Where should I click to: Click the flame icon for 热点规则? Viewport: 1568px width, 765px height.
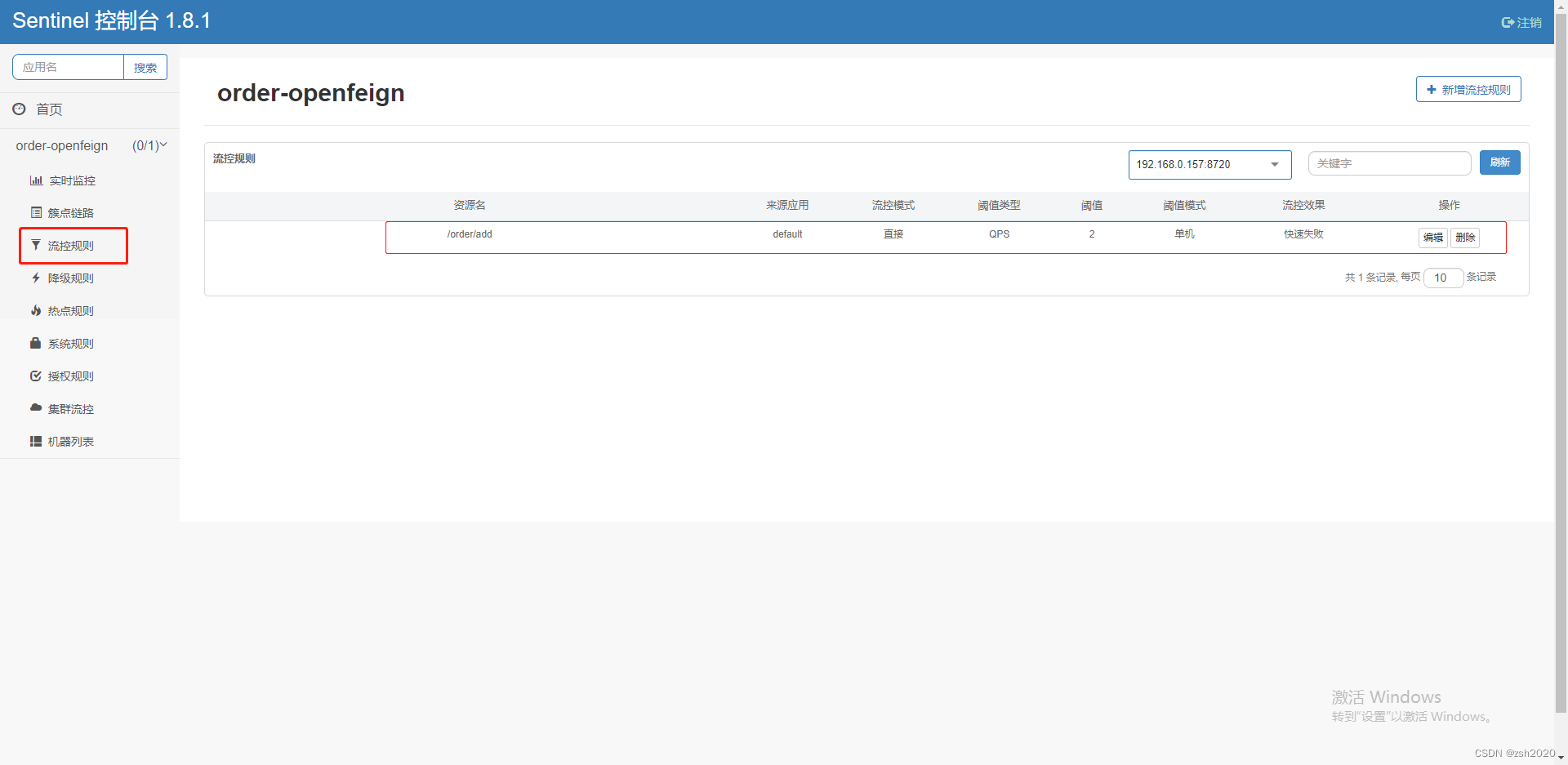coord(36,310)
